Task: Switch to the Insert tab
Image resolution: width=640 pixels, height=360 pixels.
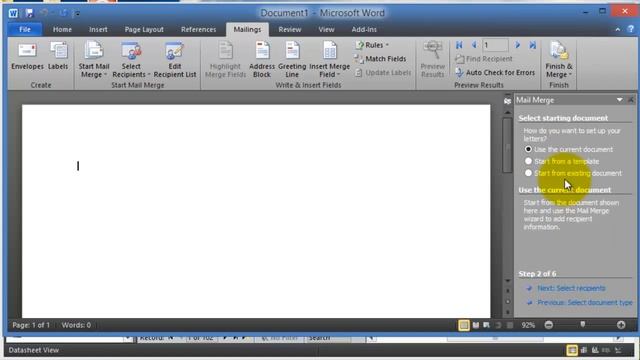Action: [98, 29]
